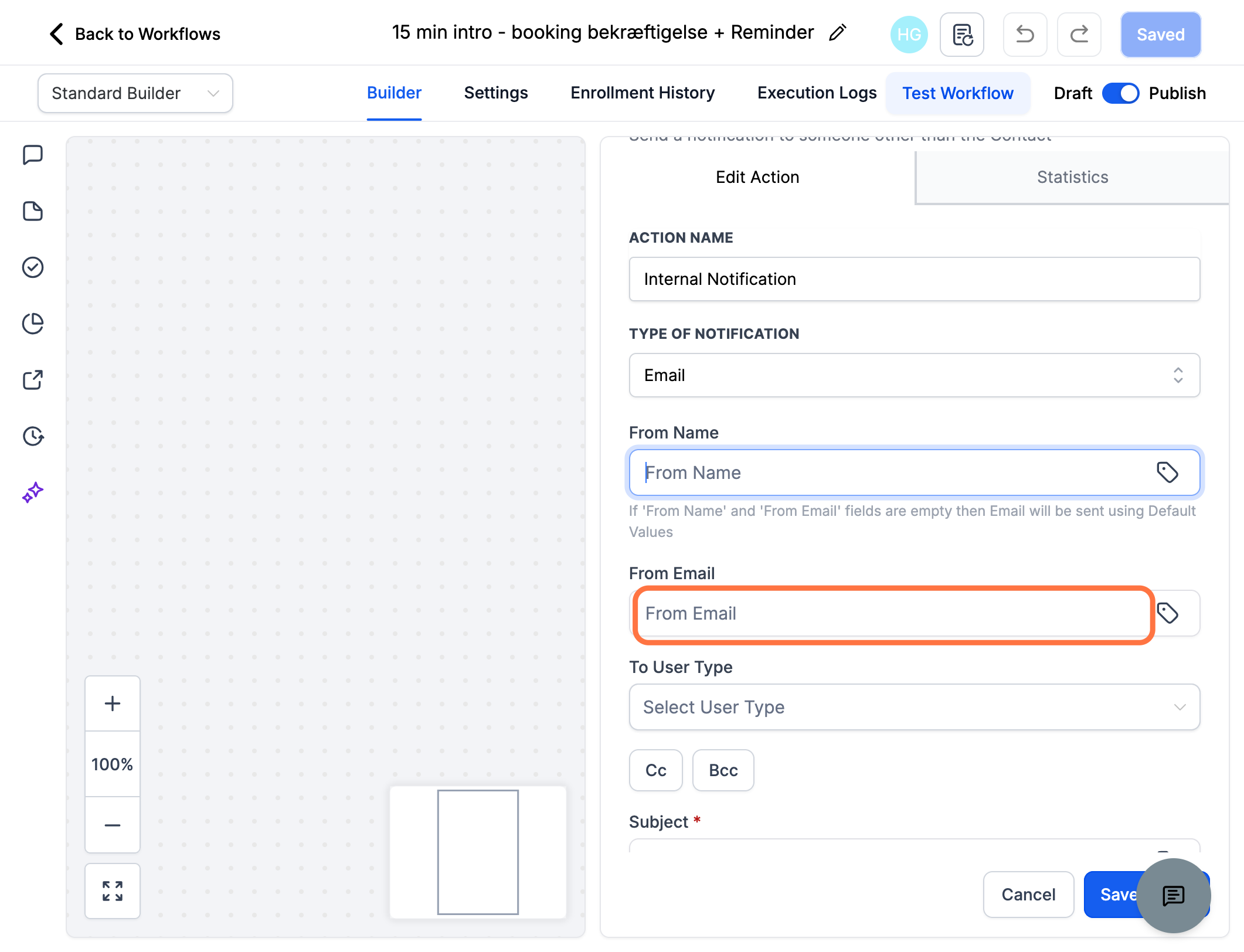Insert custom value tag in From Name

[x=1167, y=472]
